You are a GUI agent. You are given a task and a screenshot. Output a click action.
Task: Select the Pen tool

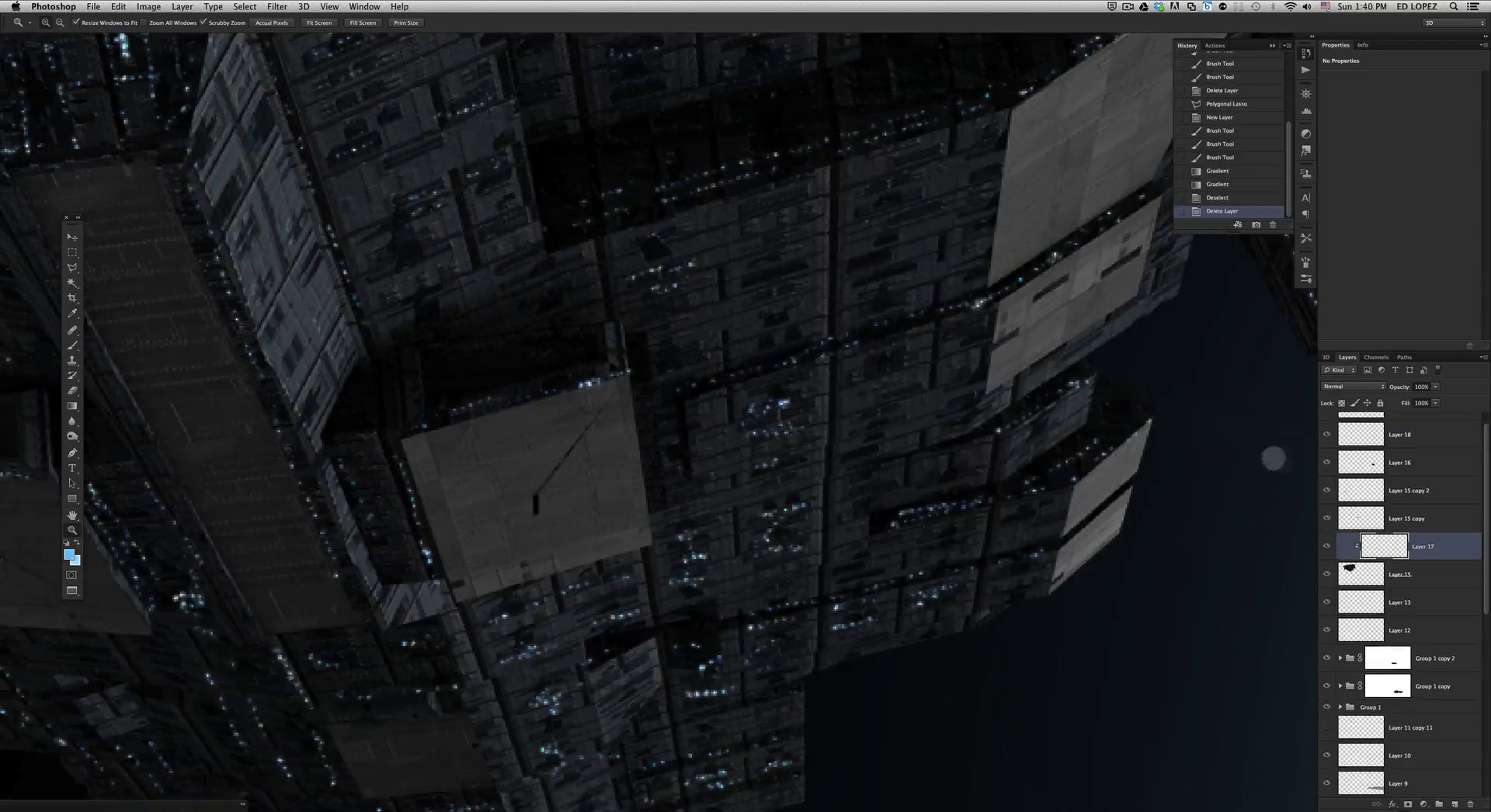coord(72,453)
